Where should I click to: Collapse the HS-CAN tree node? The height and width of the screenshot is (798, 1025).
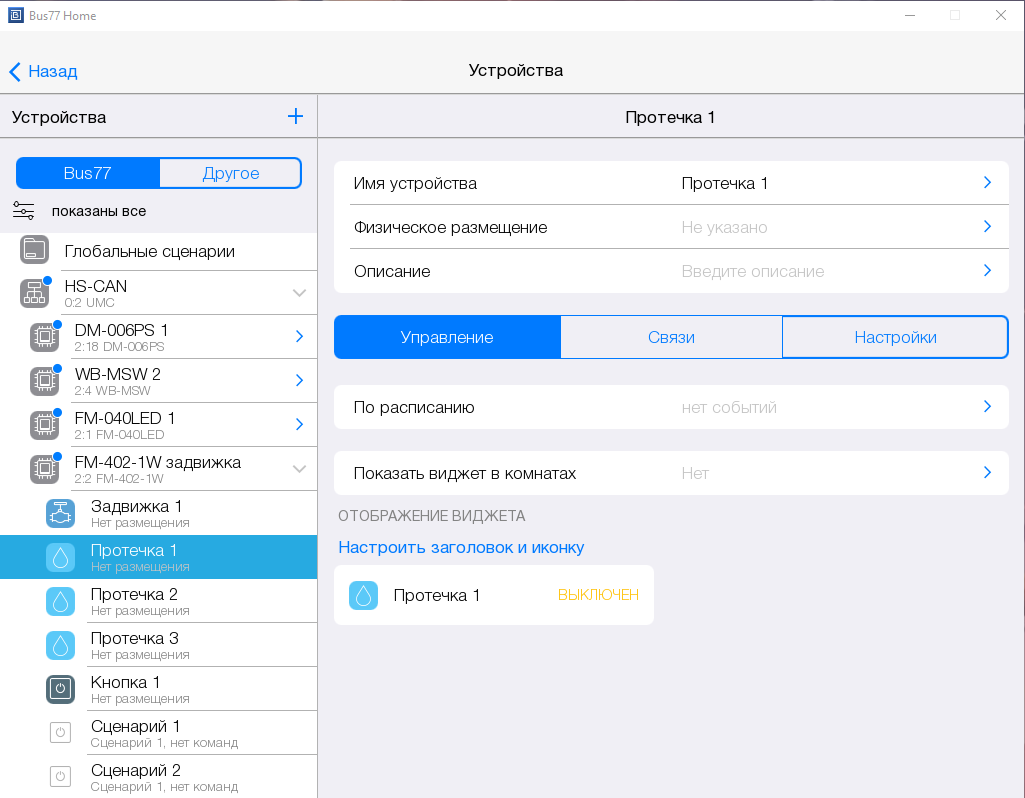pos(298,293)
